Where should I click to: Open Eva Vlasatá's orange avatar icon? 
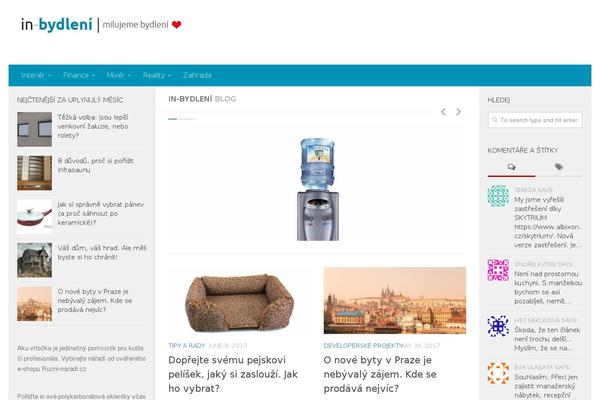click(x=498, y=373)
